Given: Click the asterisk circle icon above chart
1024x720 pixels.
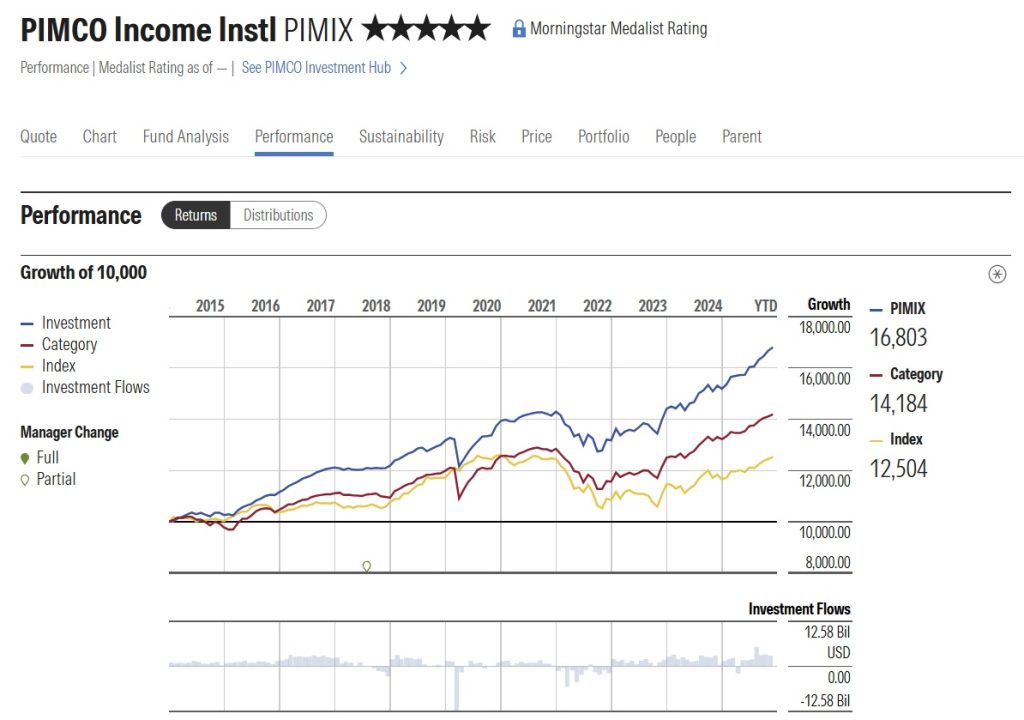Looking at the screenshot, I should tap(997, 274).
